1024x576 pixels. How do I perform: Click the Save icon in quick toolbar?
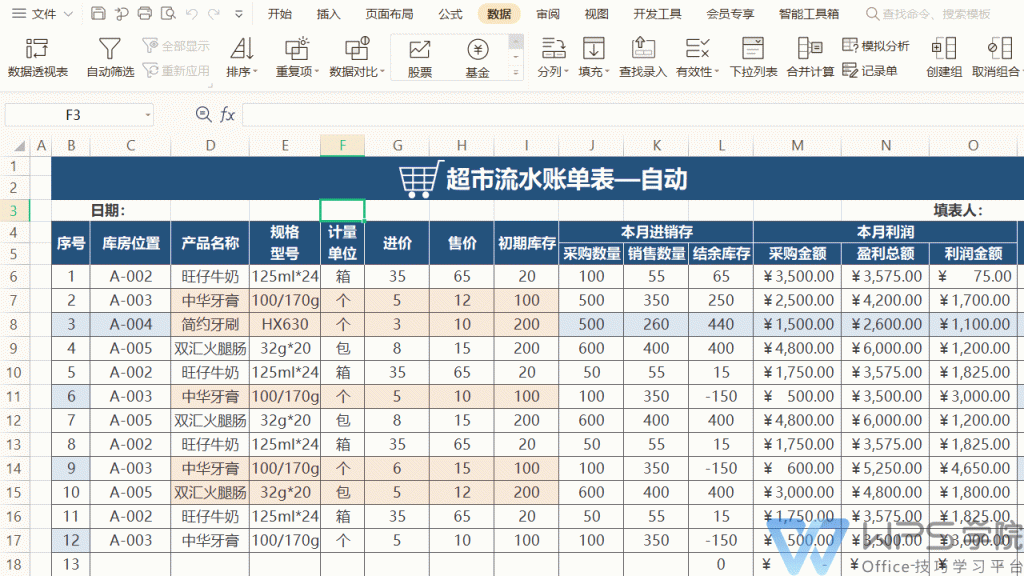click(x=98, y=14)
